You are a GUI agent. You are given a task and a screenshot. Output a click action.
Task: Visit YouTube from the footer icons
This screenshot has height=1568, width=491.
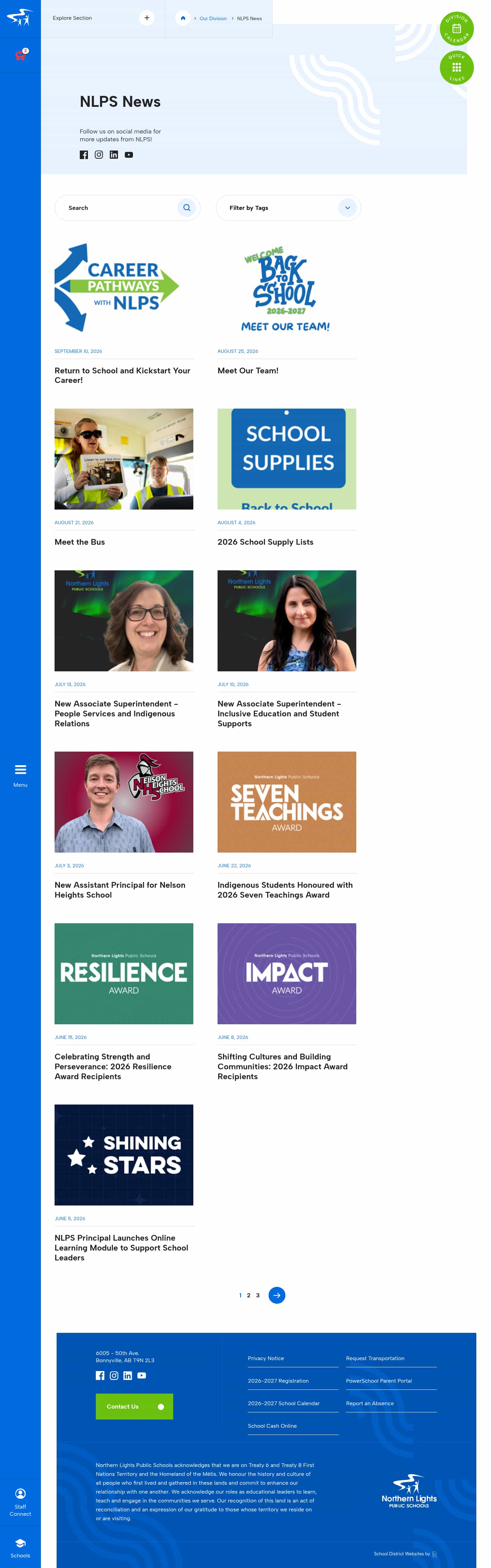142,1375
